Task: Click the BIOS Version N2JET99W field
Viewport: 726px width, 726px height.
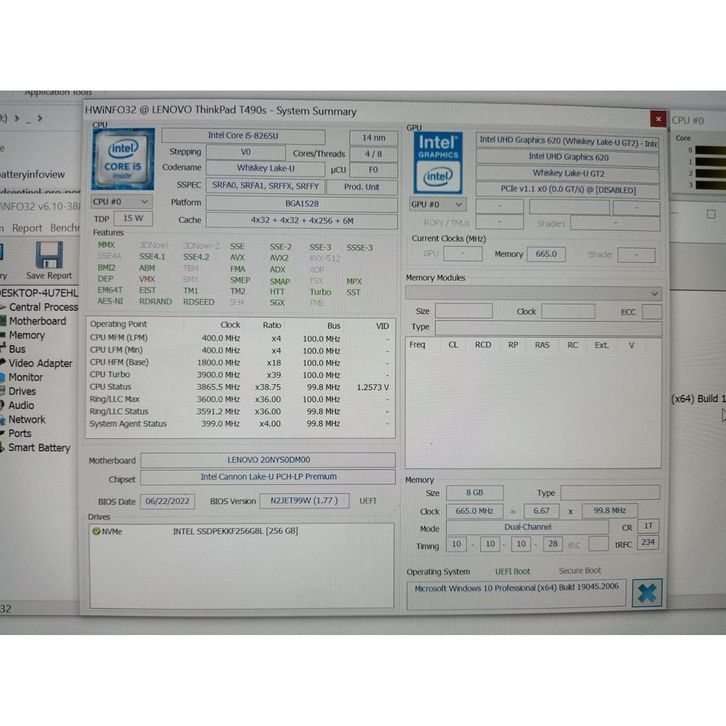Action: point(304,501)
